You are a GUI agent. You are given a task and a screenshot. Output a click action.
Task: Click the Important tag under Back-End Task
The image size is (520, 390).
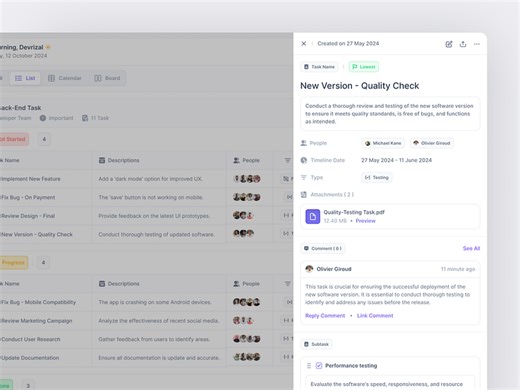pos(56,118)
